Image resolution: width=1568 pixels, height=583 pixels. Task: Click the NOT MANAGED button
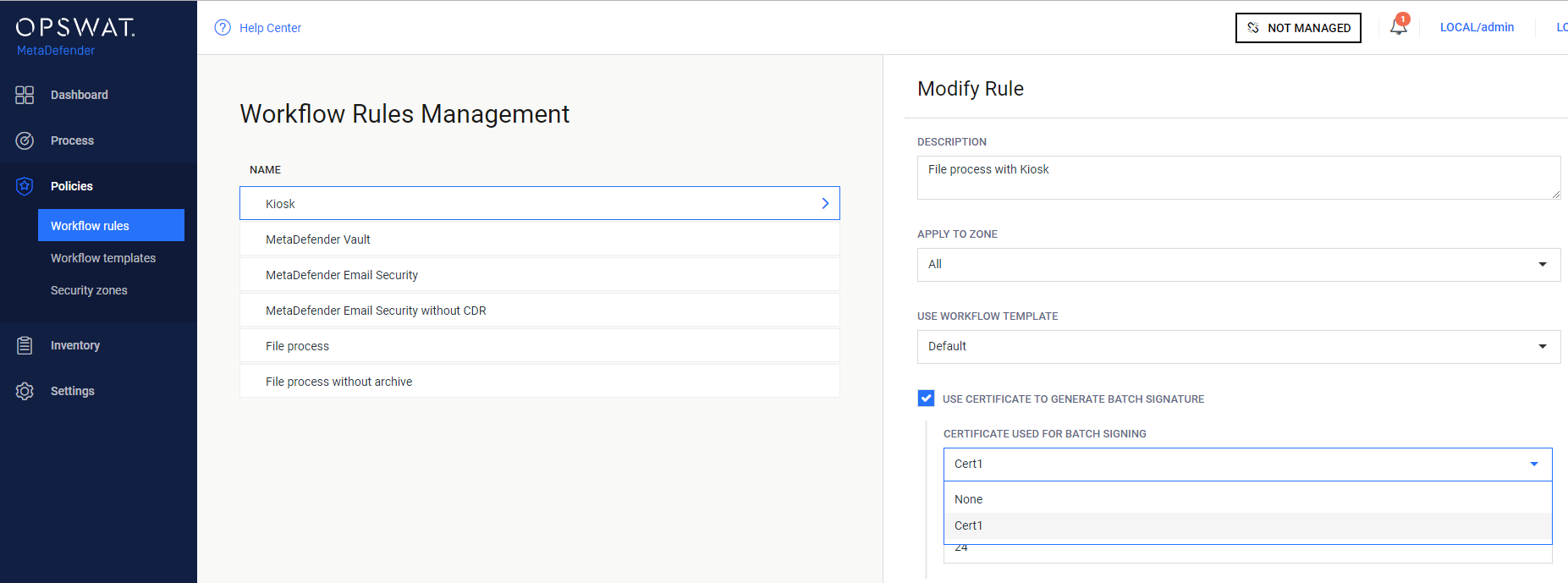coord(1298,28)
